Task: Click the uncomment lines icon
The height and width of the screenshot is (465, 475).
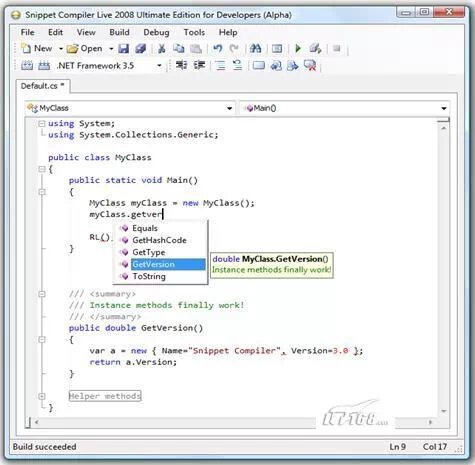Action: (x=237, y=65)
